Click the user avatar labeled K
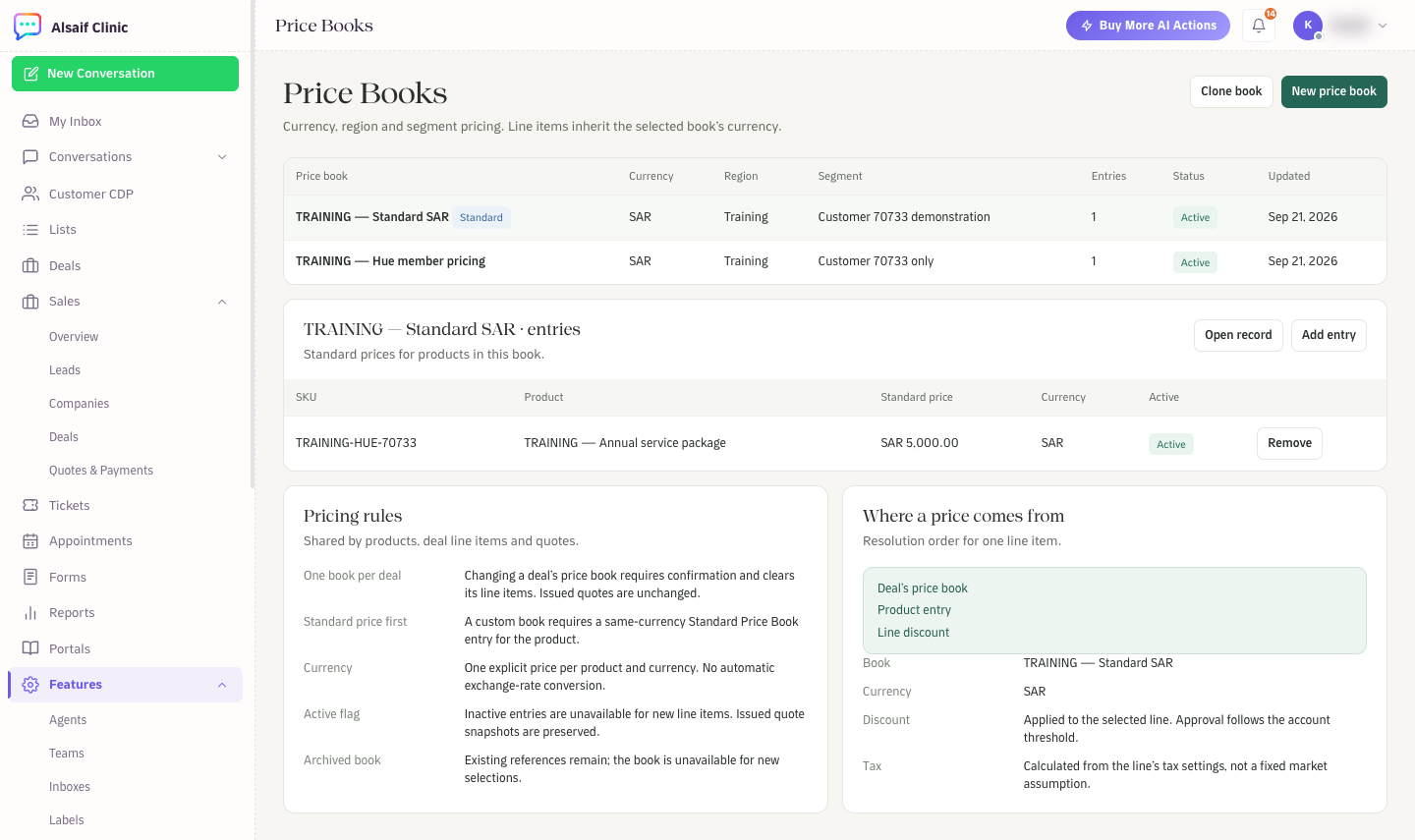This screenshot has width=1415, height=840. [x=1308, y=26]
